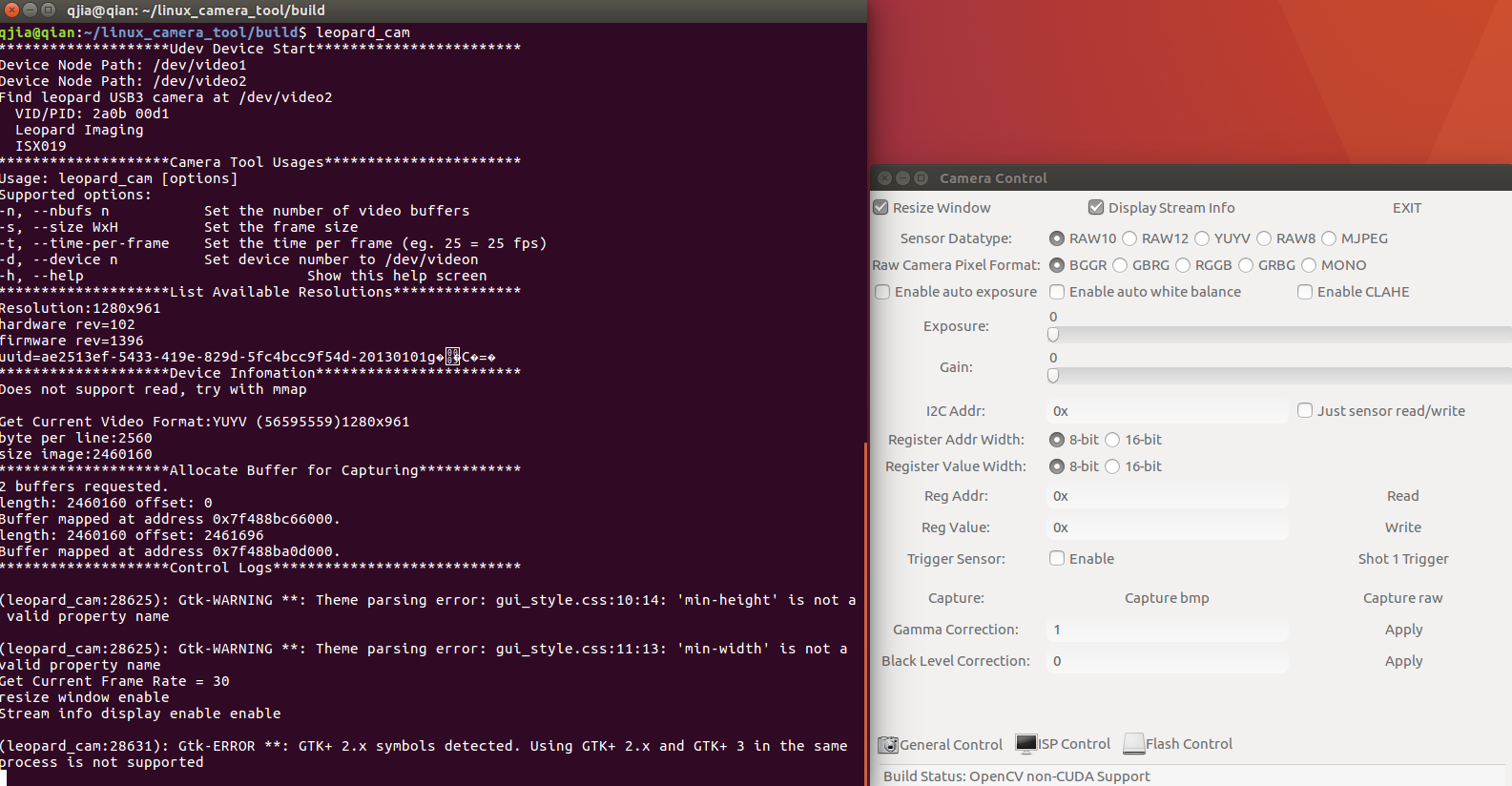The width and height of the screenshot is (1512, 786).
Task: Click terminal line 'Get Current Frame Rate = 30'
Action: pos(114,681)
